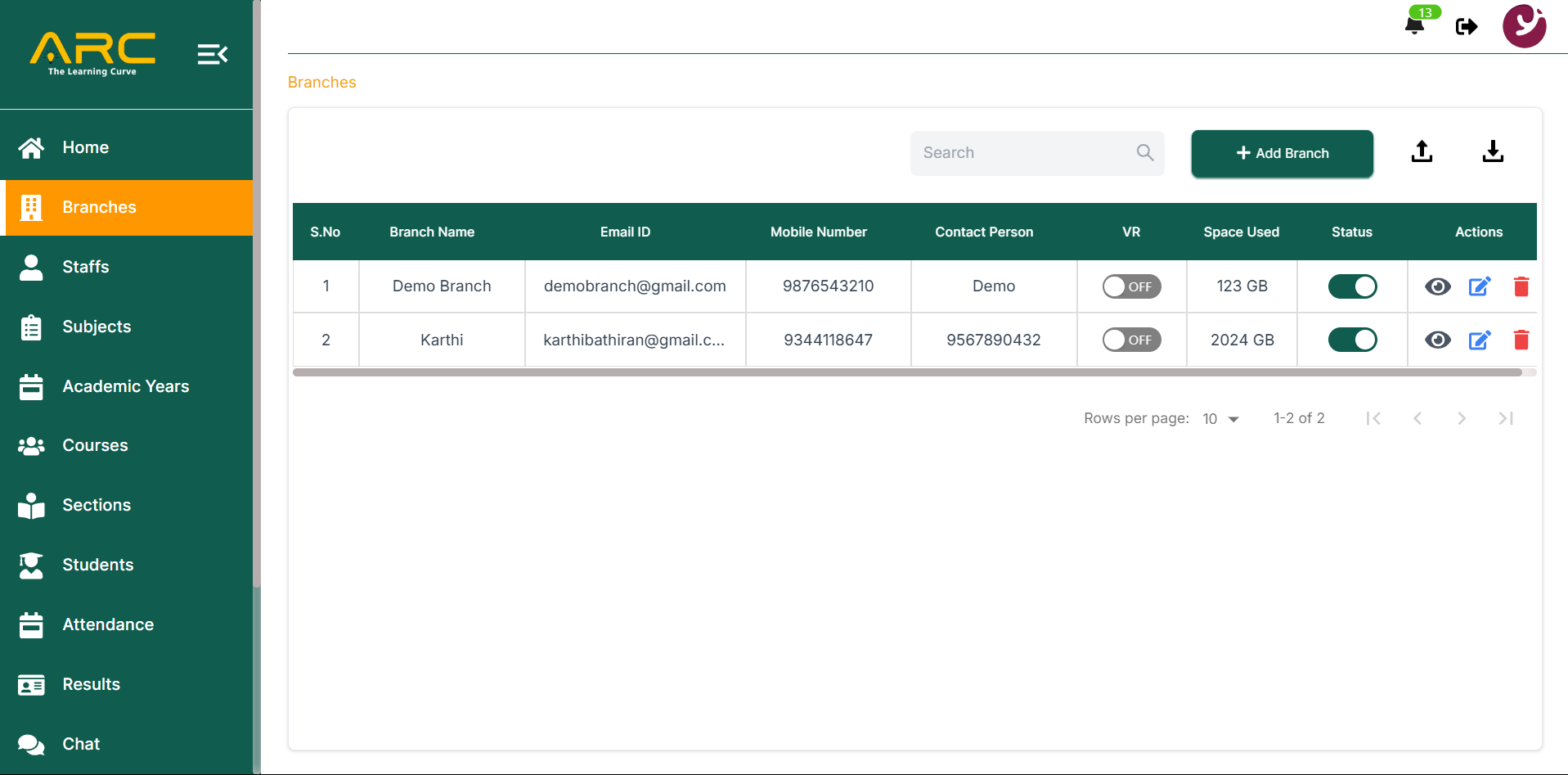
Task: Click the download icon in the toolbar
Action: point(1493,152)
